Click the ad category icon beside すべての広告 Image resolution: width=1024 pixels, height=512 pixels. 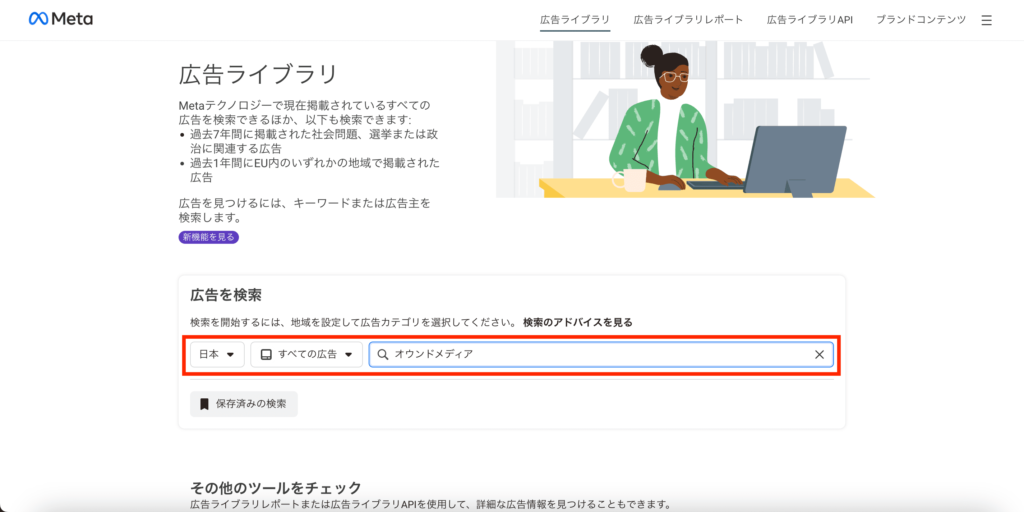pyautogui.click(x=266, y=355)
